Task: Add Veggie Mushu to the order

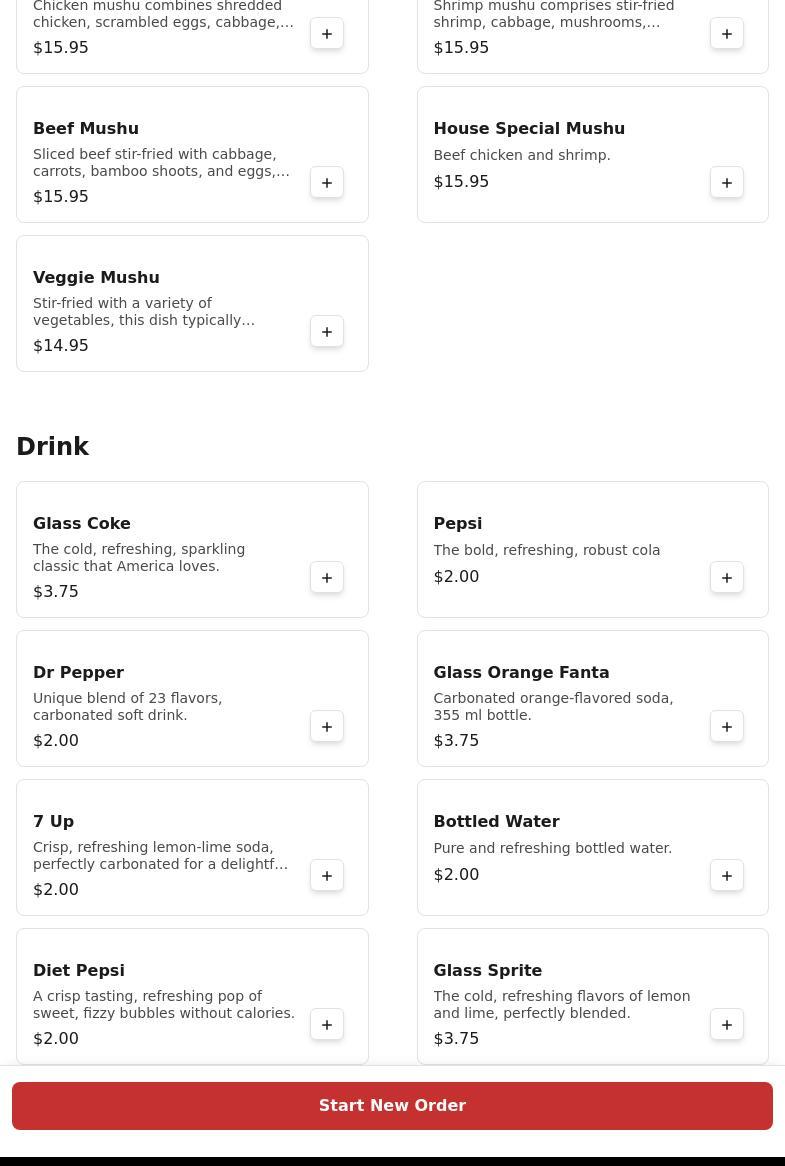Action: pyautogui.click(x=327, y=332)
